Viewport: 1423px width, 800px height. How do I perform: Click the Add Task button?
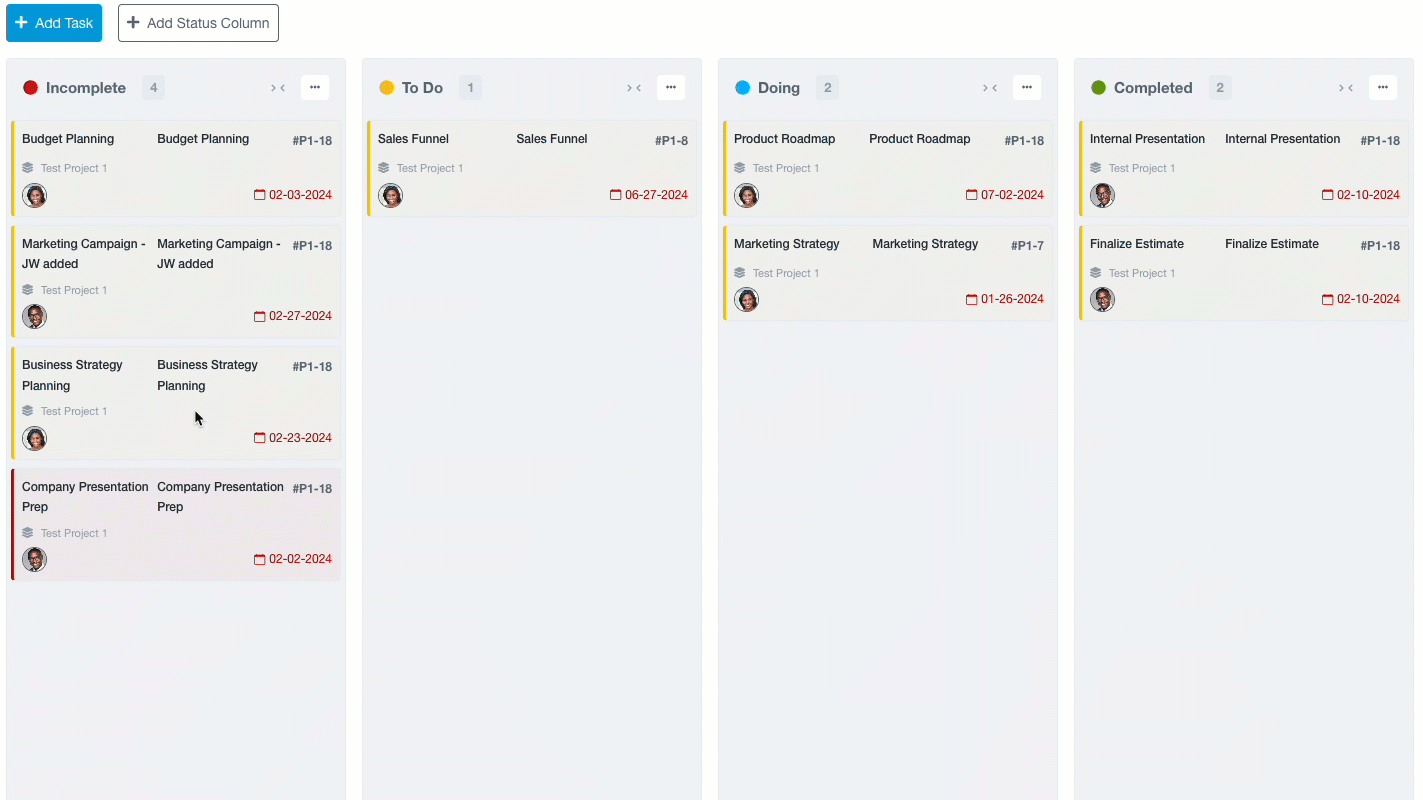(x=54, y=23)
